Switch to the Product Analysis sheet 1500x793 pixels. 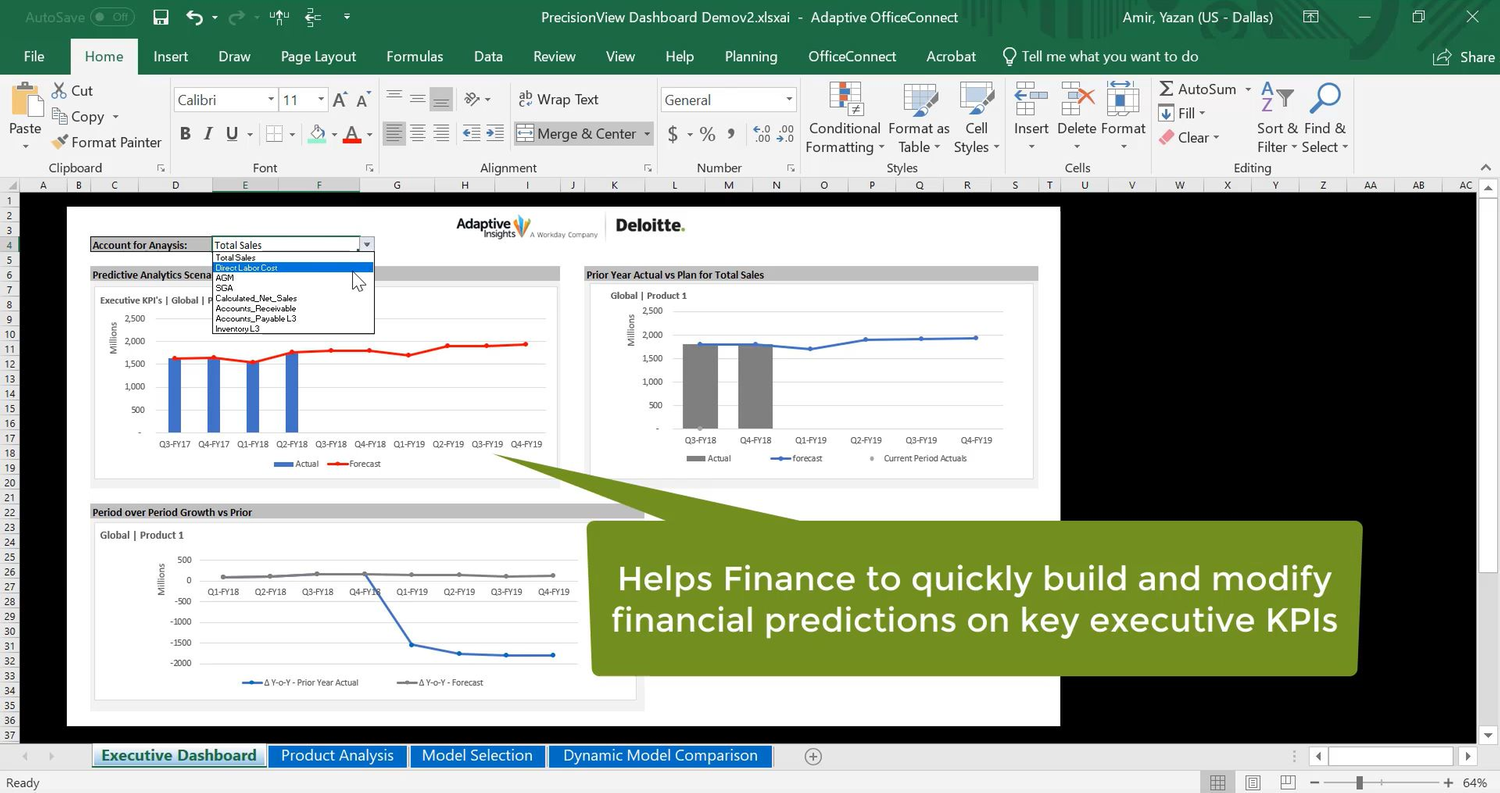click(x=336, y=756)
